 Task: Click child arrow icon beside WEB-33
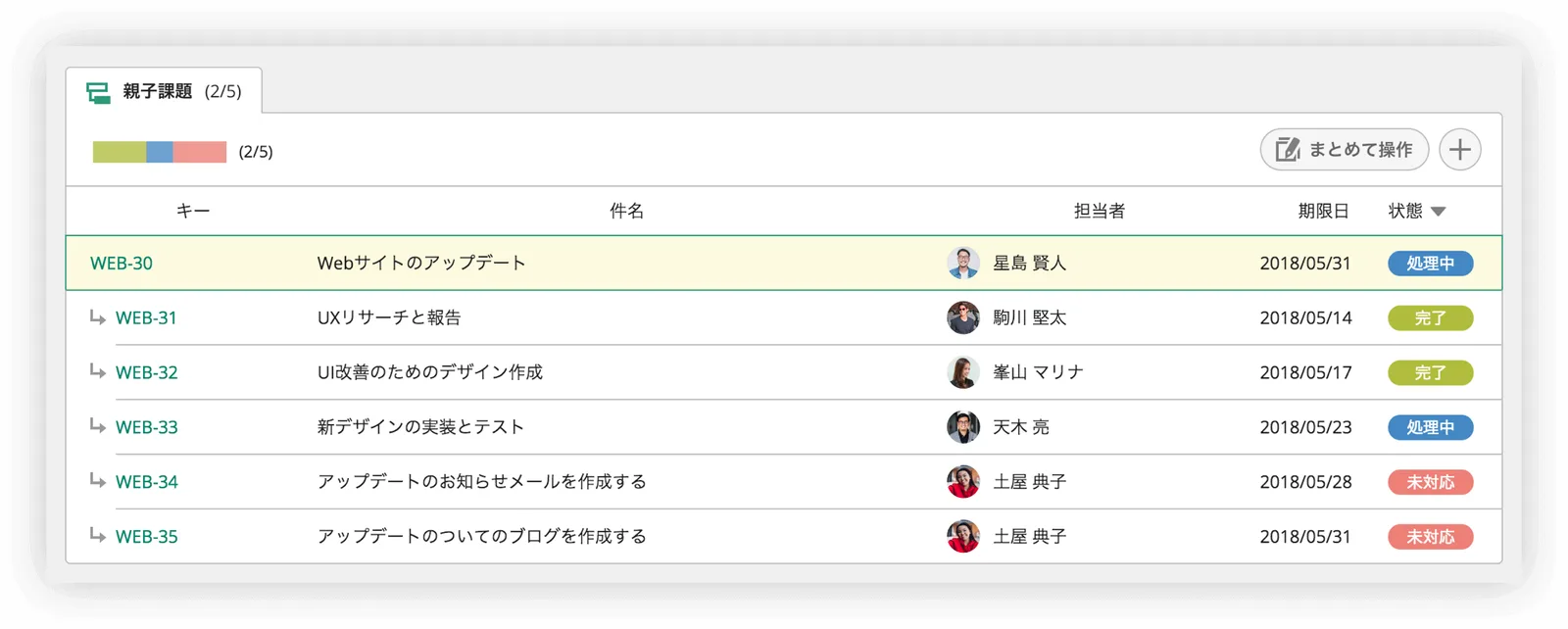(97, 426)
